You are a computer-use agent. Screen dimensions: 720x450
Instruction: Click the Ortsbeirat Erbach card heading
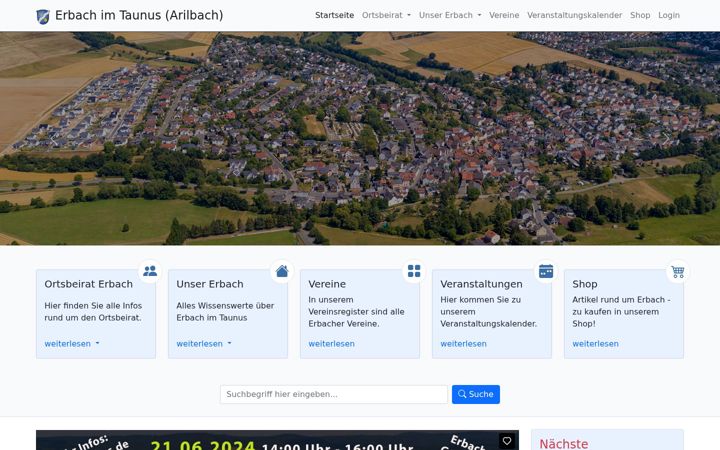pos(89,284)
